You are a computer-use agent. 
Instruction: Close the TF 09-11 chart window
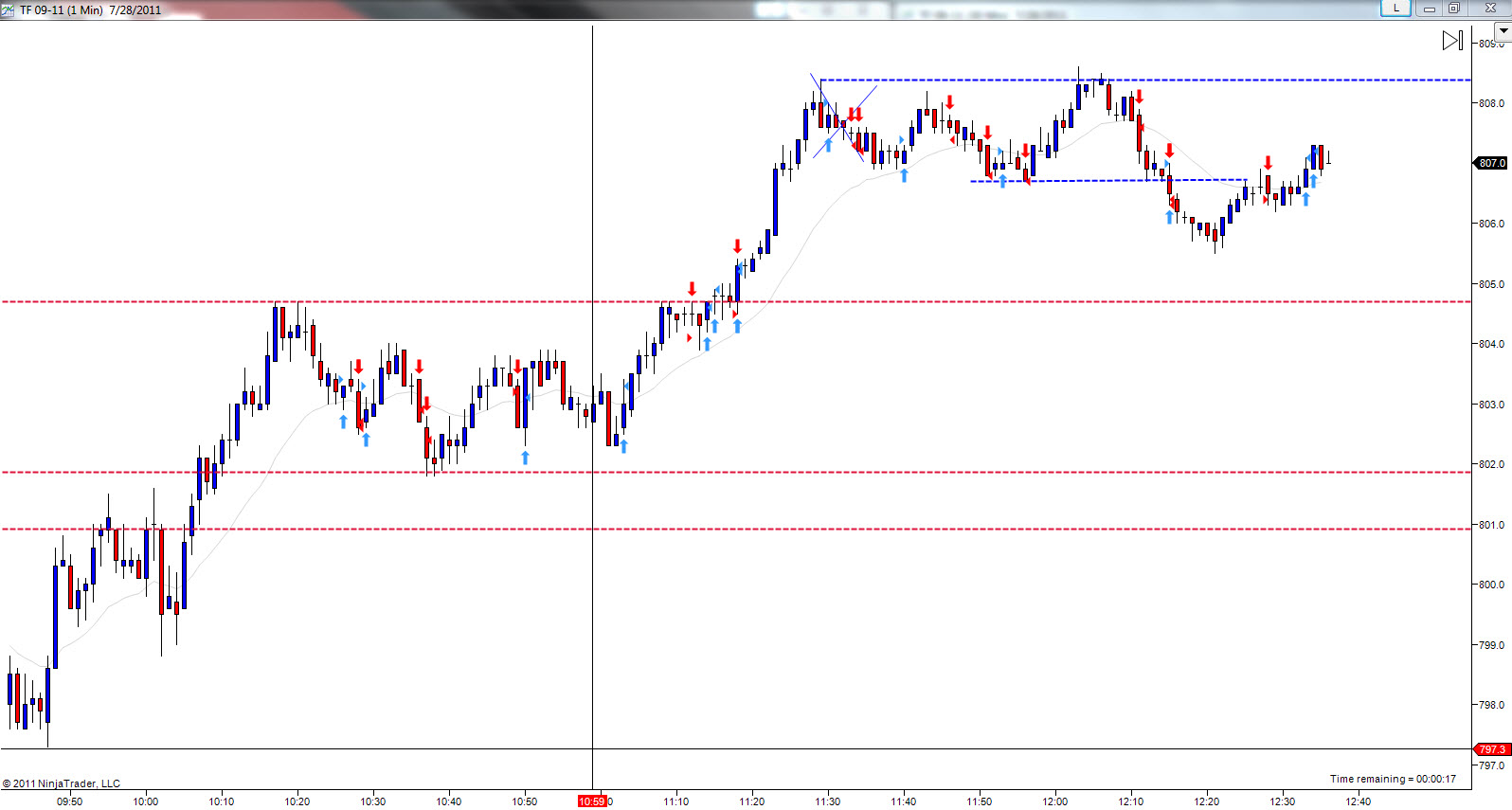[x=1490, y=9]
